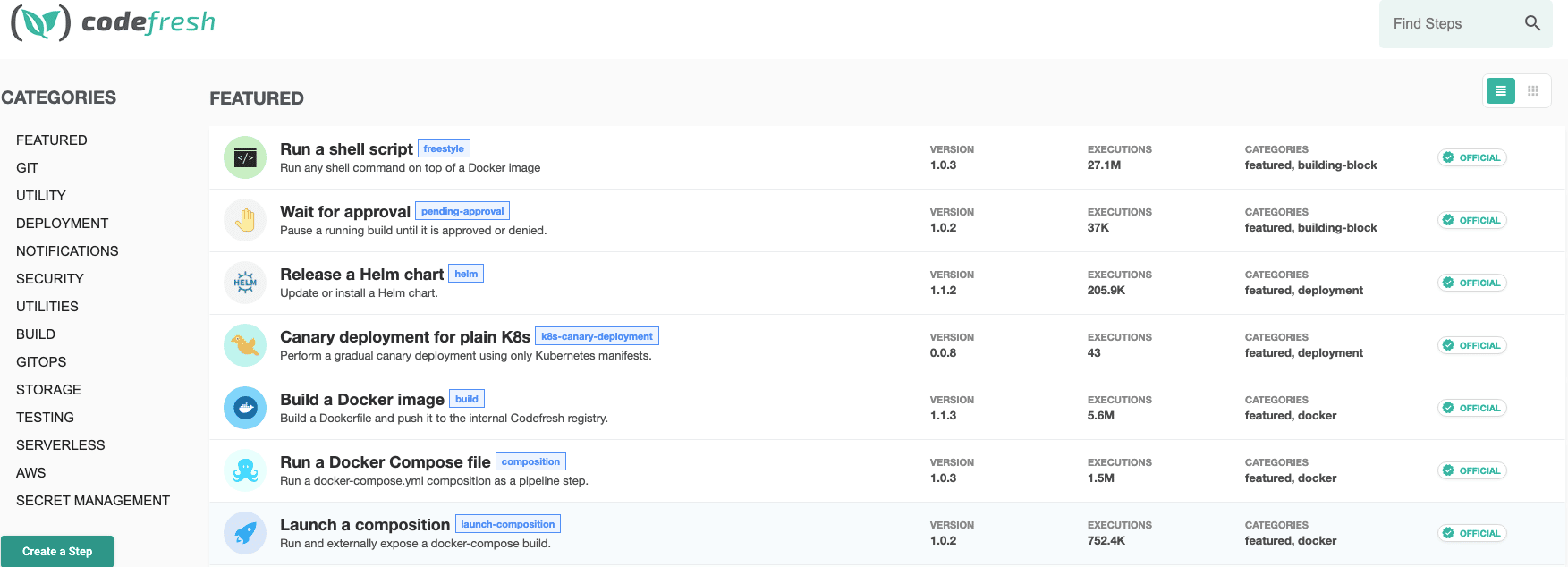The height and width of the screenshot is (567, 1568).
Task: Switch to list view layout
Action: [1501, 90]
